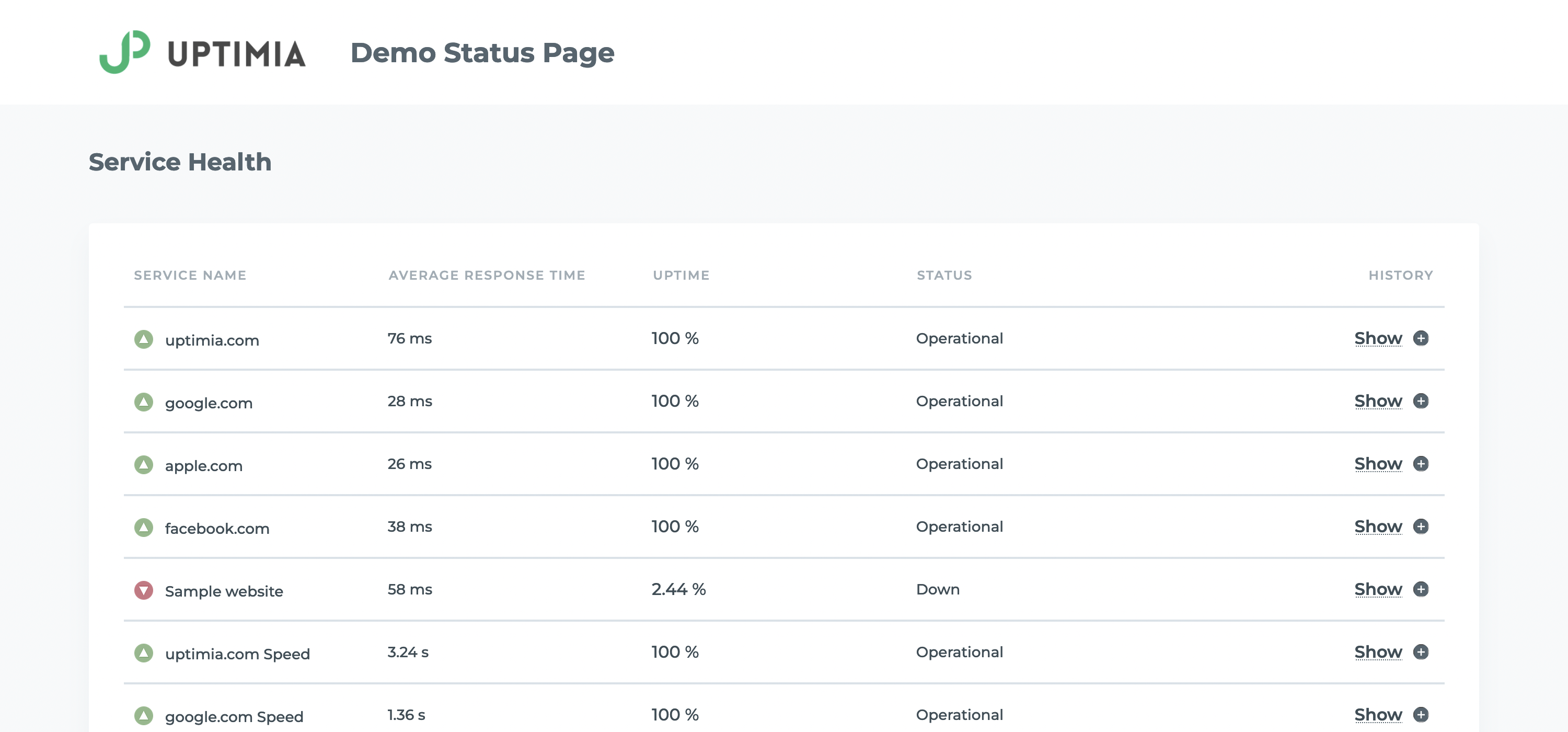The width and height of the screenshot is (1568, 732).
Task: Click the STATUS column header
Action: pos(944,275)
